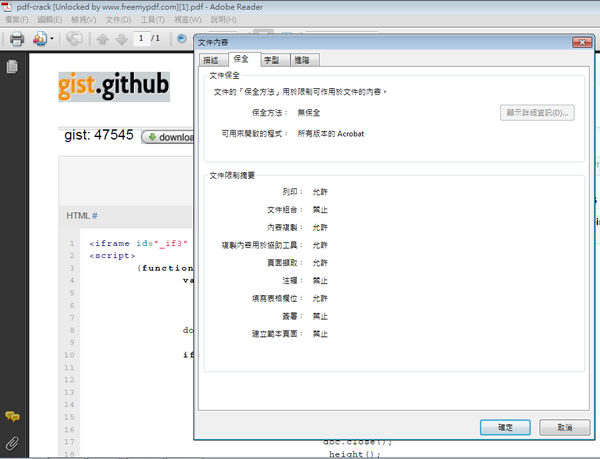This screenshot has width=600, height=459.
Task: Click the HTML # link in the document
Action: [x=82, y=216]
